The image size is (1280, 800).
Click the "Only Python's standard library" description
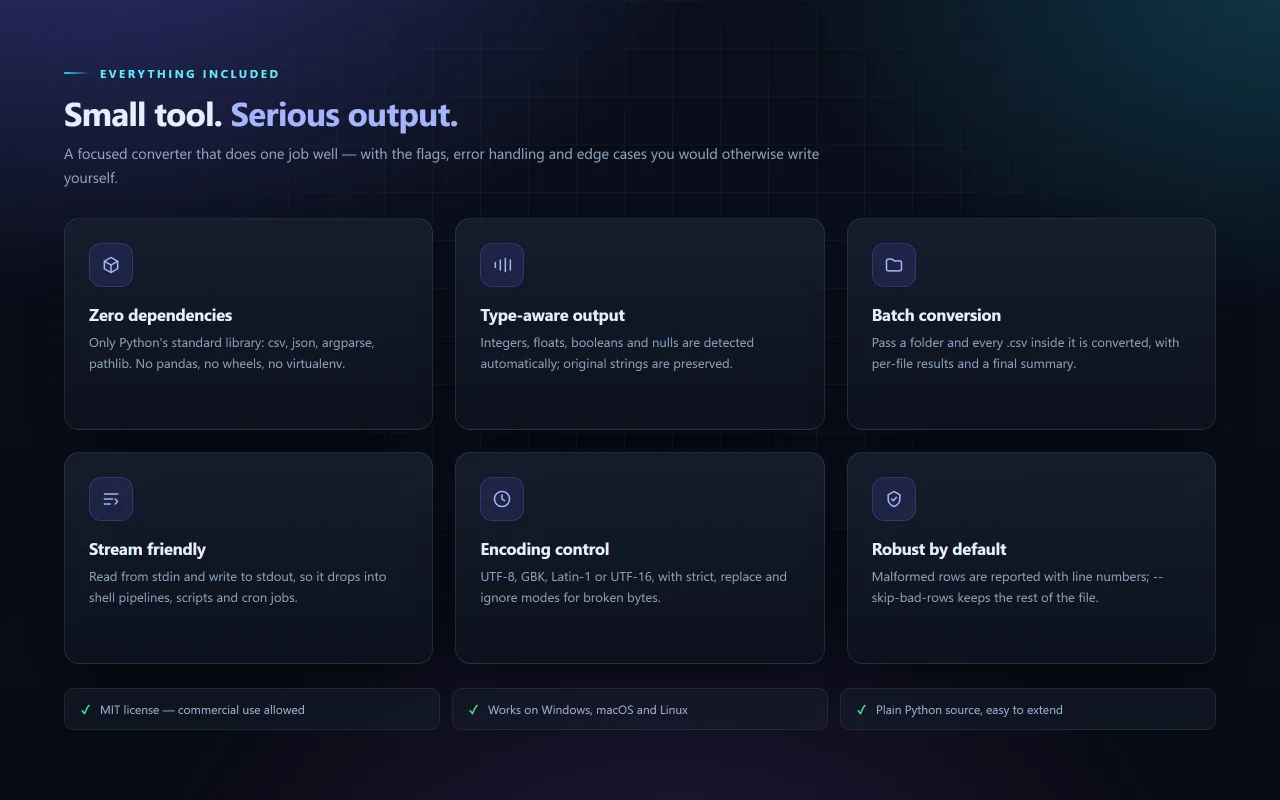(232, 353)
